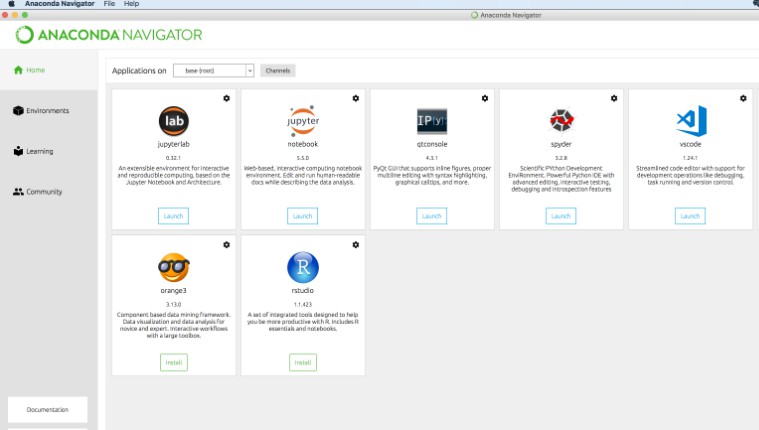
Task: Click the vscode description text
Action: click(x=690, y=175)
